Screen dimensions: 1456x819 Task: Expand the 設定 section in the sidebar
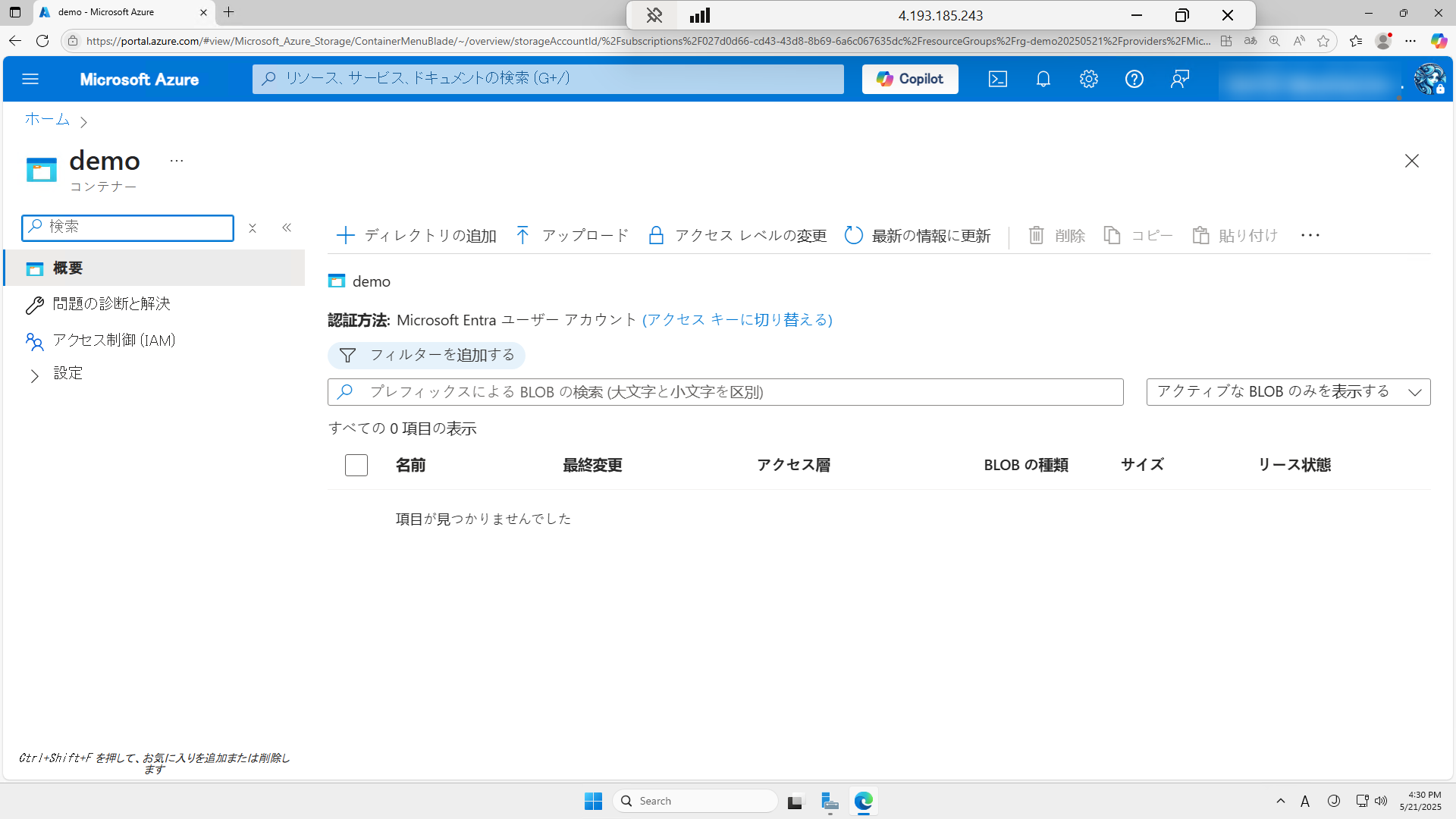coord(67,372)
